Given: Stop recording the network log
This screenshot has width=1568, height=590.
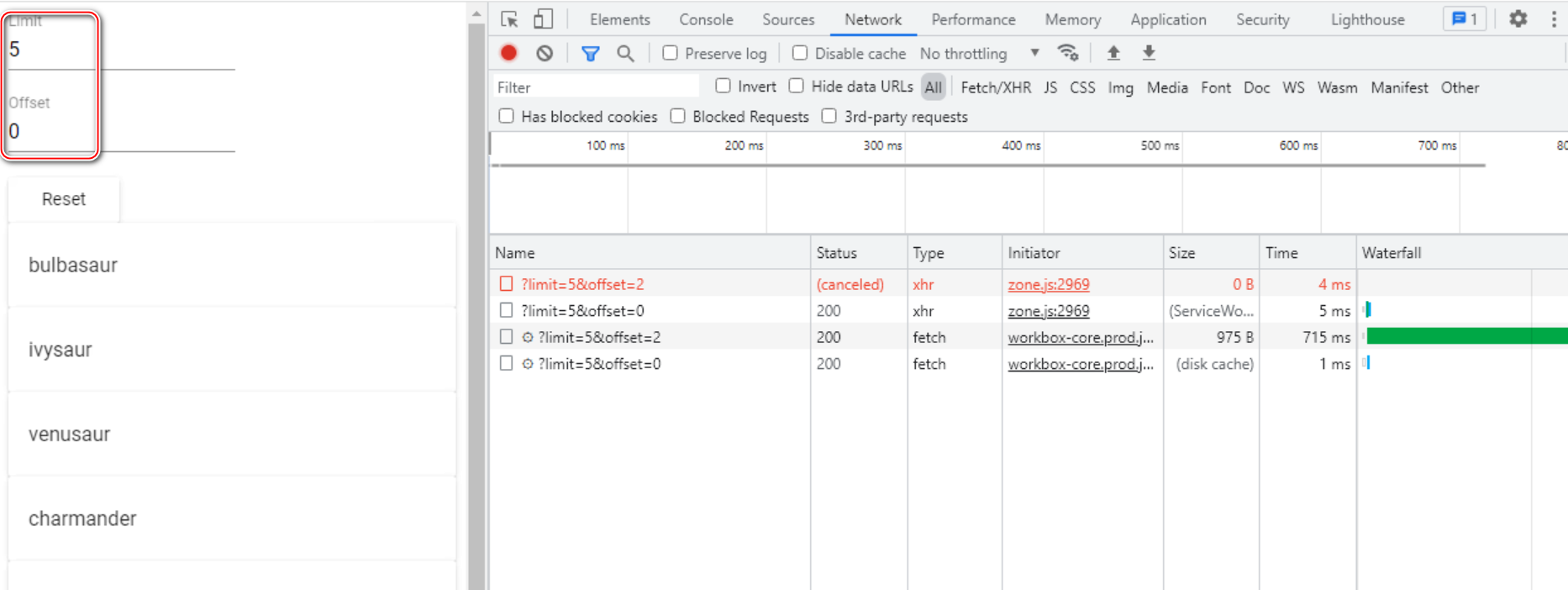Looking at the screenshot, I should point(508,53).
